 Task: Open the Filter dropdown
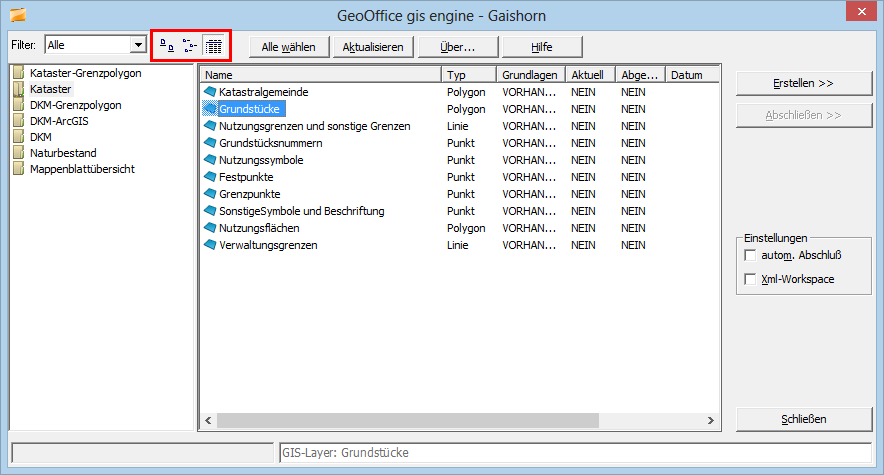tap(138, 45)
